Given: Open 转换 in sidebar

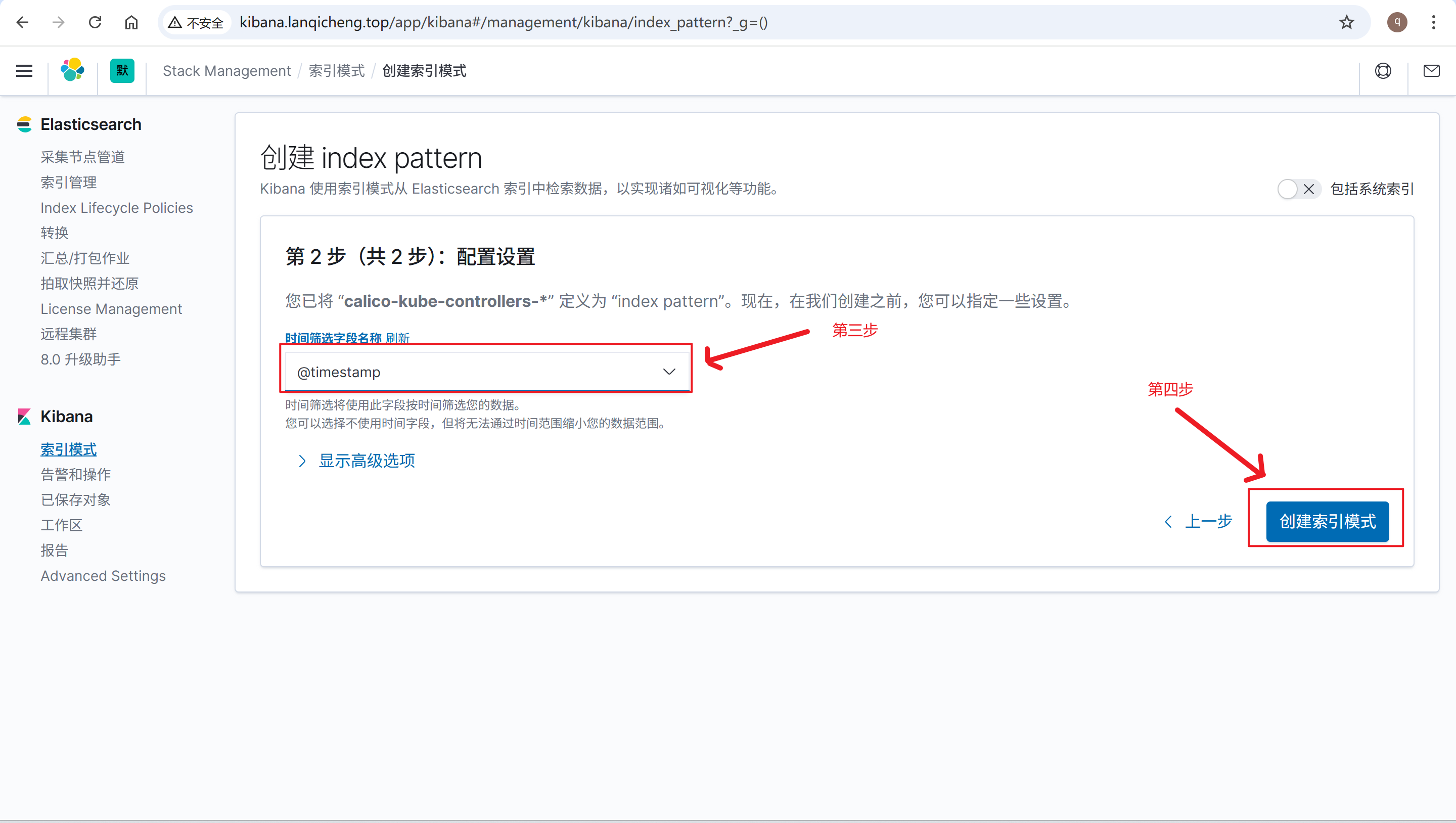Looking at the screenshot, I should tap(54, 233).
